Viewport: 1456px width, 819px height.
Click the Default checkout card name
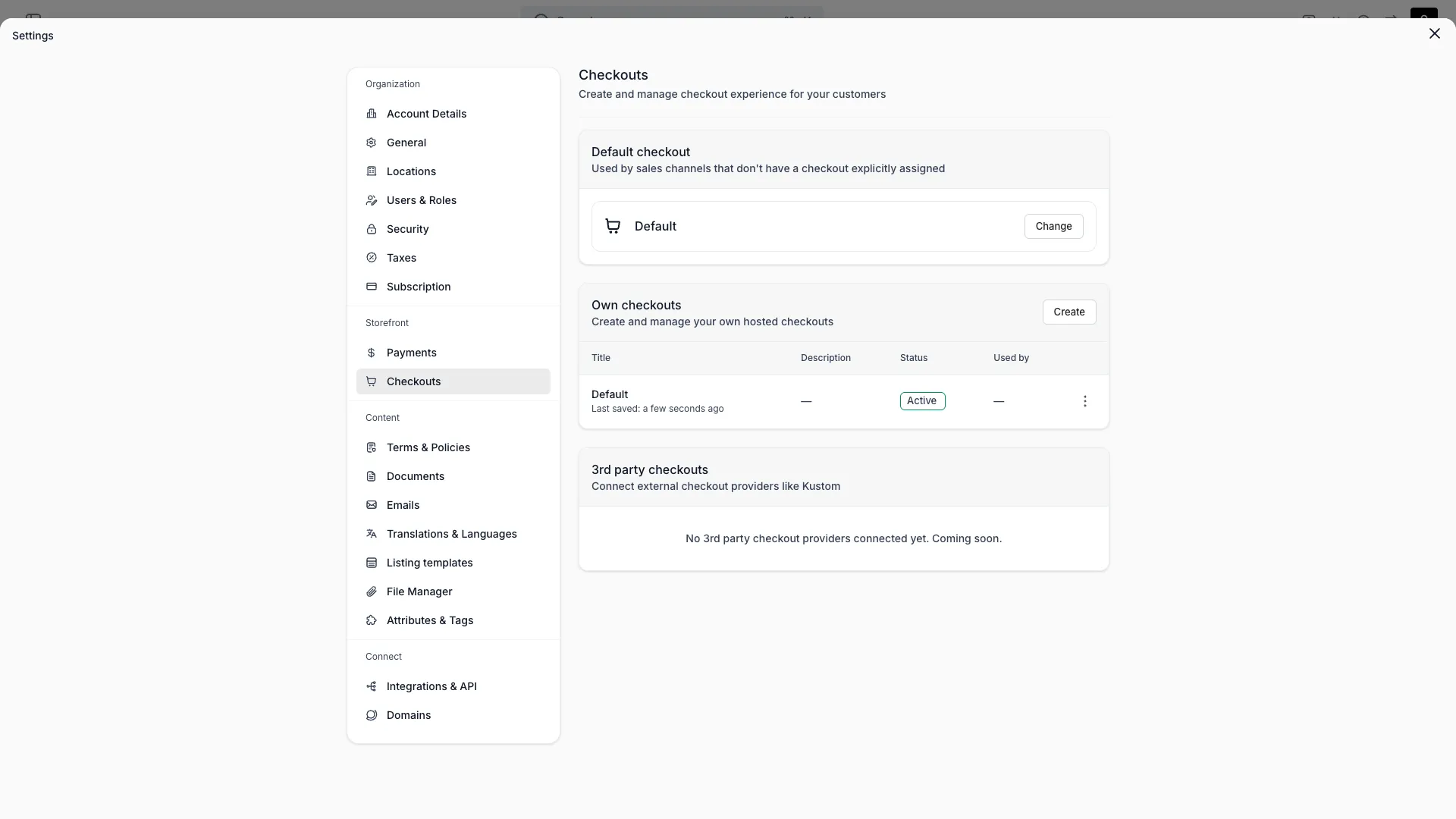(655, 226)
